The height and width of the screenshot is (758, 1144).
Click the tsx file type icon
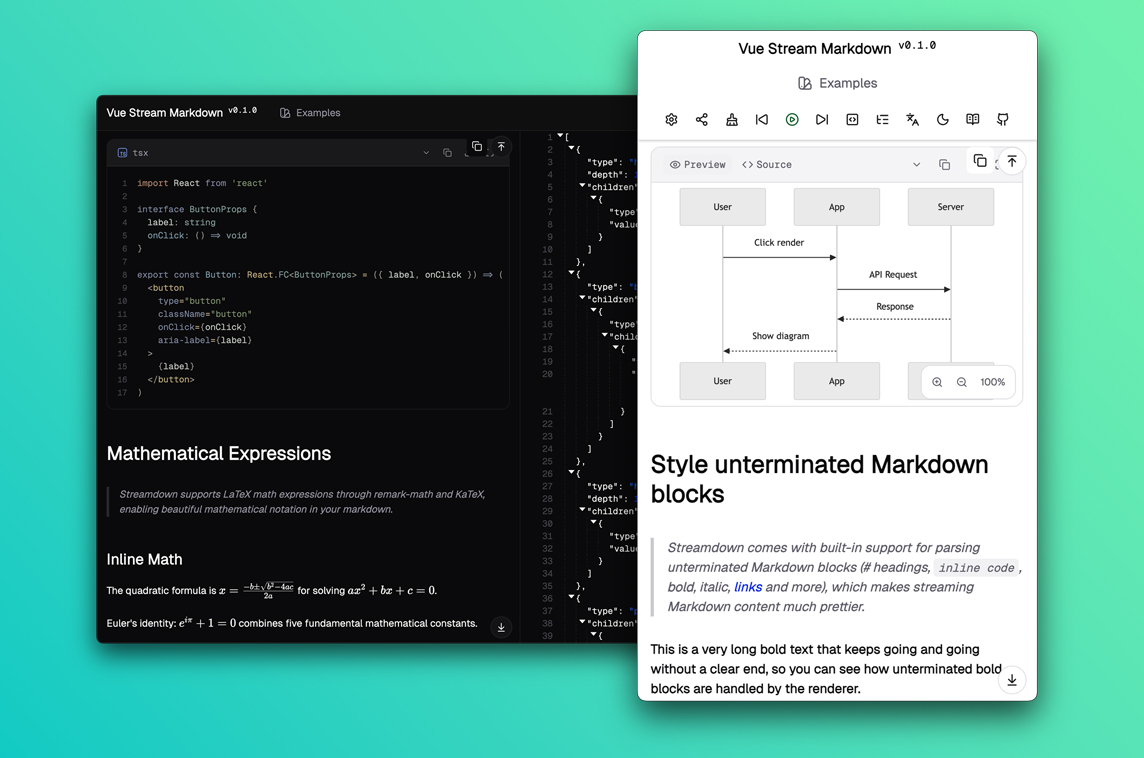click(123, 153)
